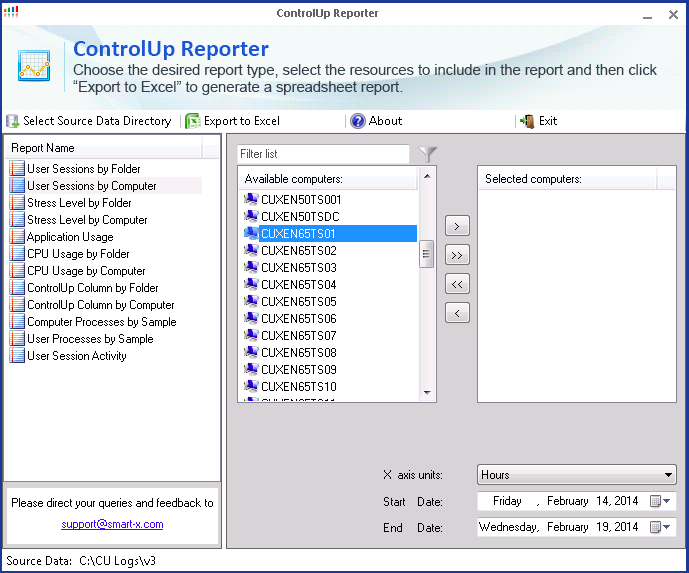
Task: Add all computers with double right arrow
Action: 457,255
